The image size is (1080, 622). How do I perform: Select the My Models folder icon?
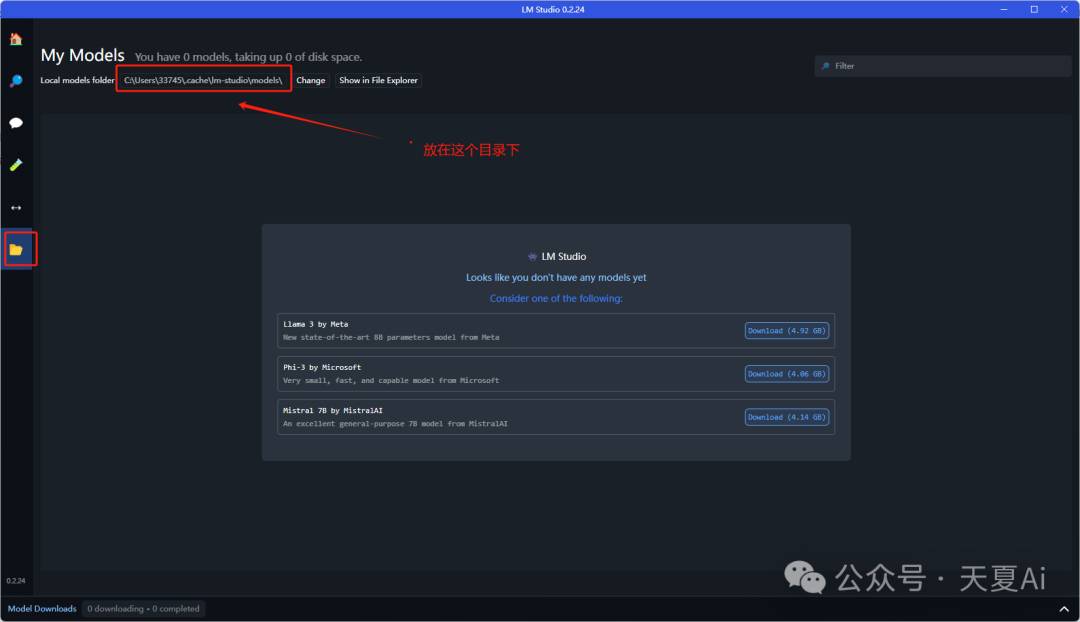[16, 249]
